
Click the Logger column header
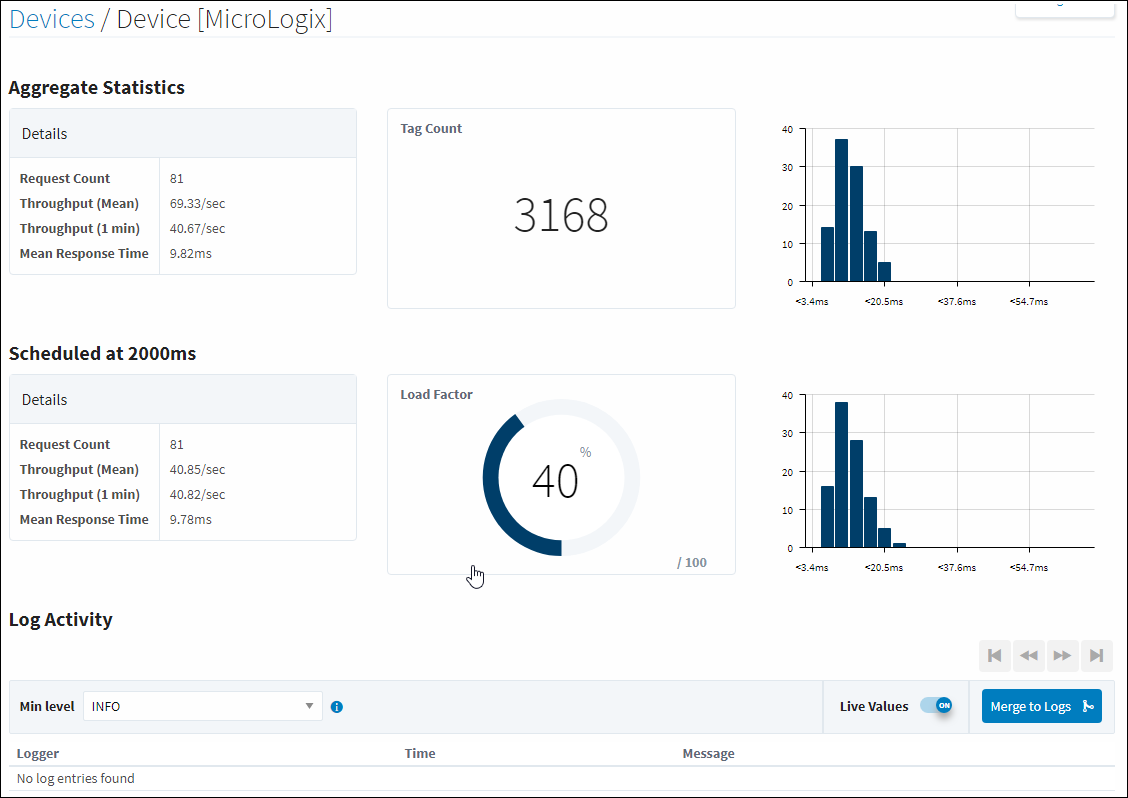[x=38, y=753]
